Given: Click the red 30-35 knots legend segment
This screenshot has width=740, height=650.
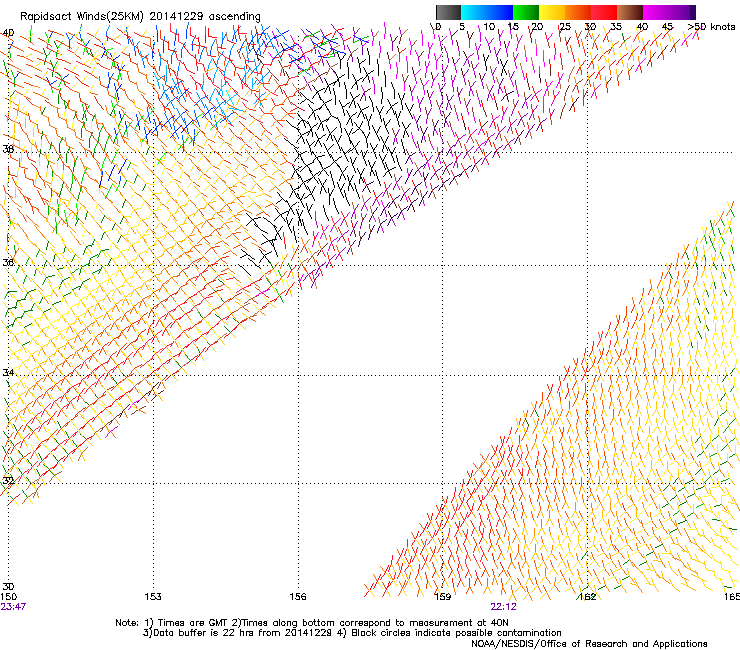Looking at the screenshot, I should [604, 12].
